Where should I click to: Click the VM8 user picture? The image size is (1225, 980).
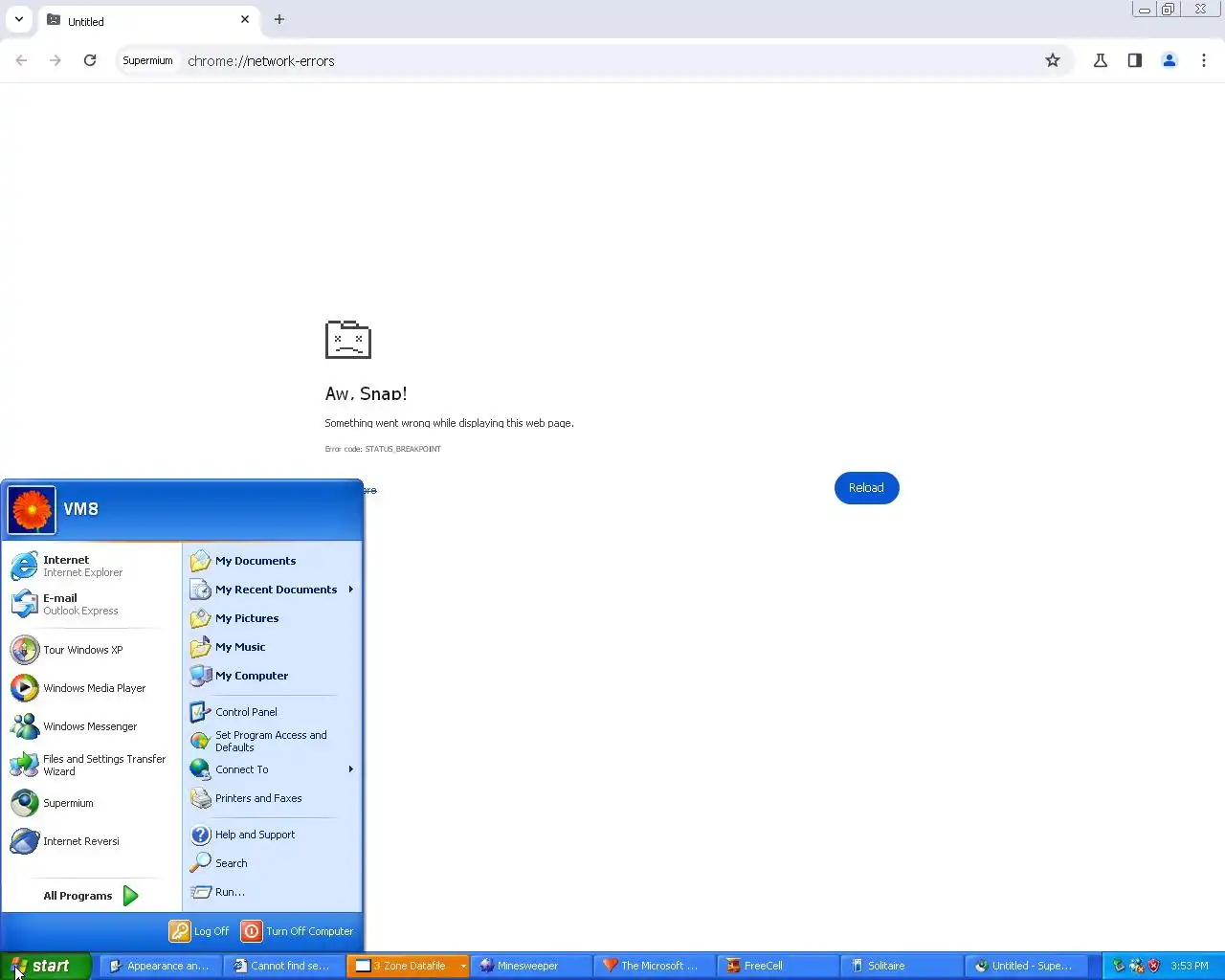tap(32, 510)
